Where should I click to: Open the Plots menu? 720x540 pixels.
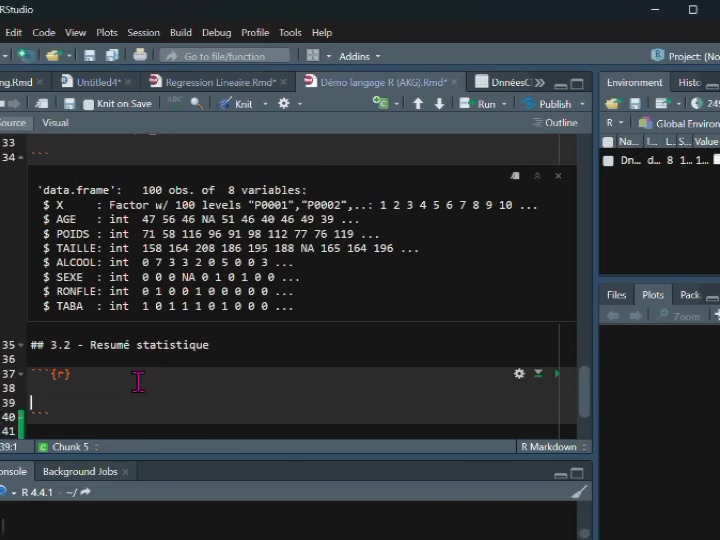click(x=107, y=33)
